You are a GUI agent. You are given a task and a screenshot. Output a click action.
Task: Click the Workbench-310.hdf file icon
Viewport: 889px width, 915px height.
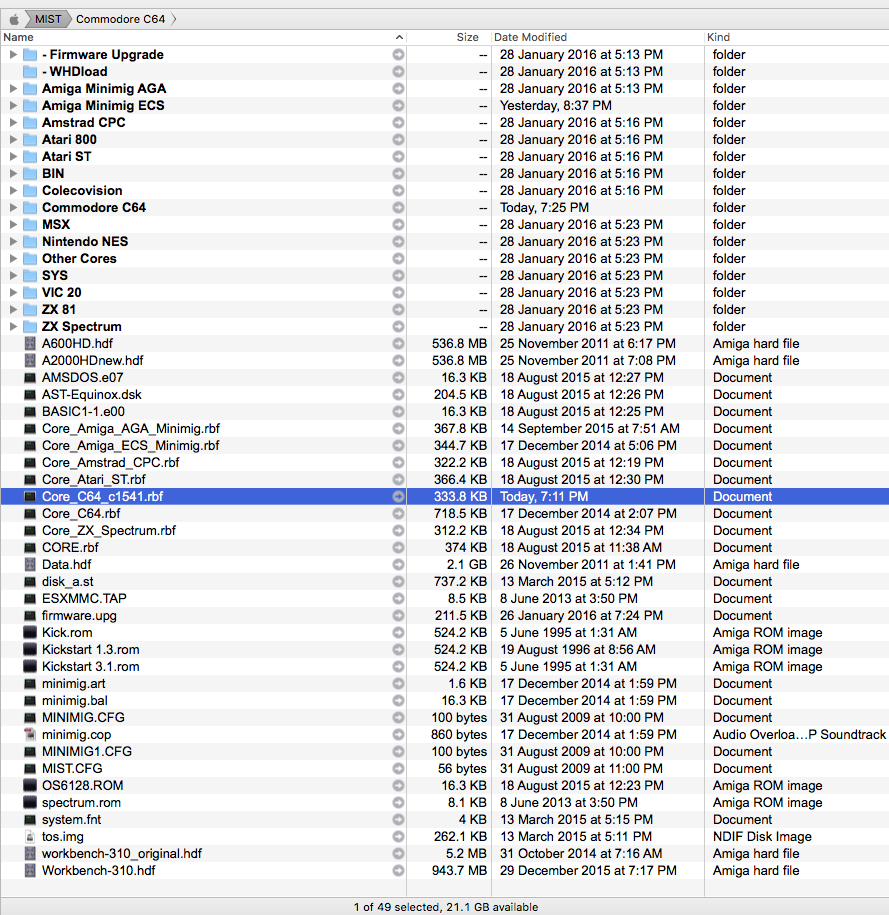pyautogui.click(x=30, y=870)
